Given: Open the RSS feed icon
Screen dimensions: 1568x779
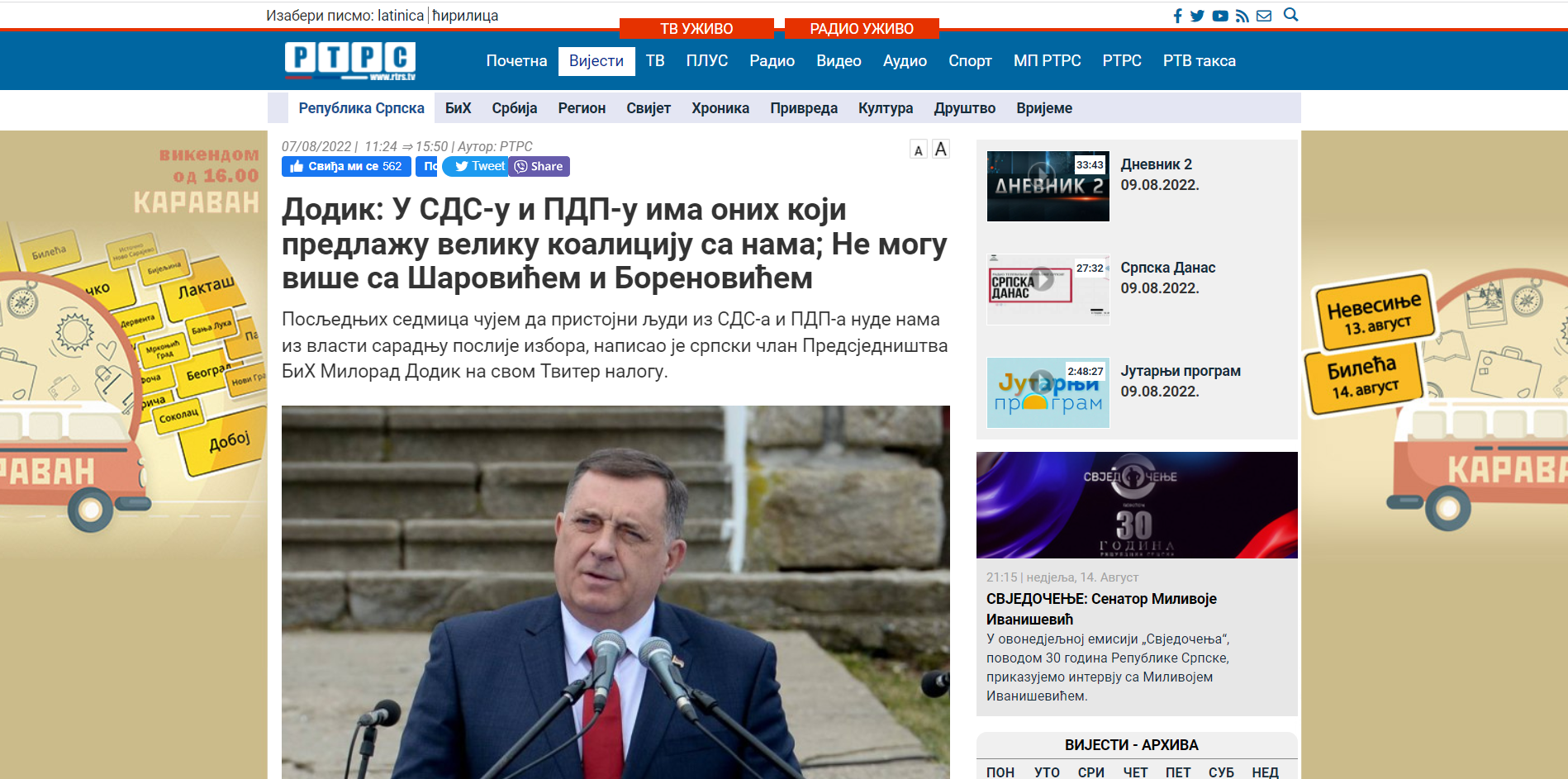Looking at the screenshot, I should [x=1243, y=16].
